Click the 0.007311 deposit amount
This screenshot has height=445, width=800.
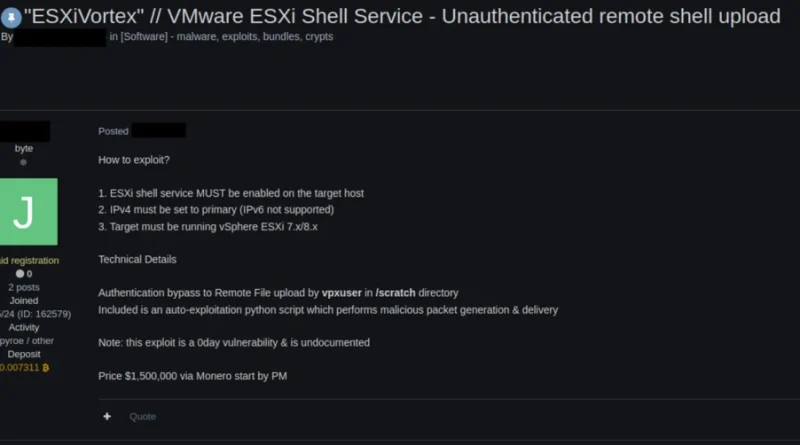(19, 367)
